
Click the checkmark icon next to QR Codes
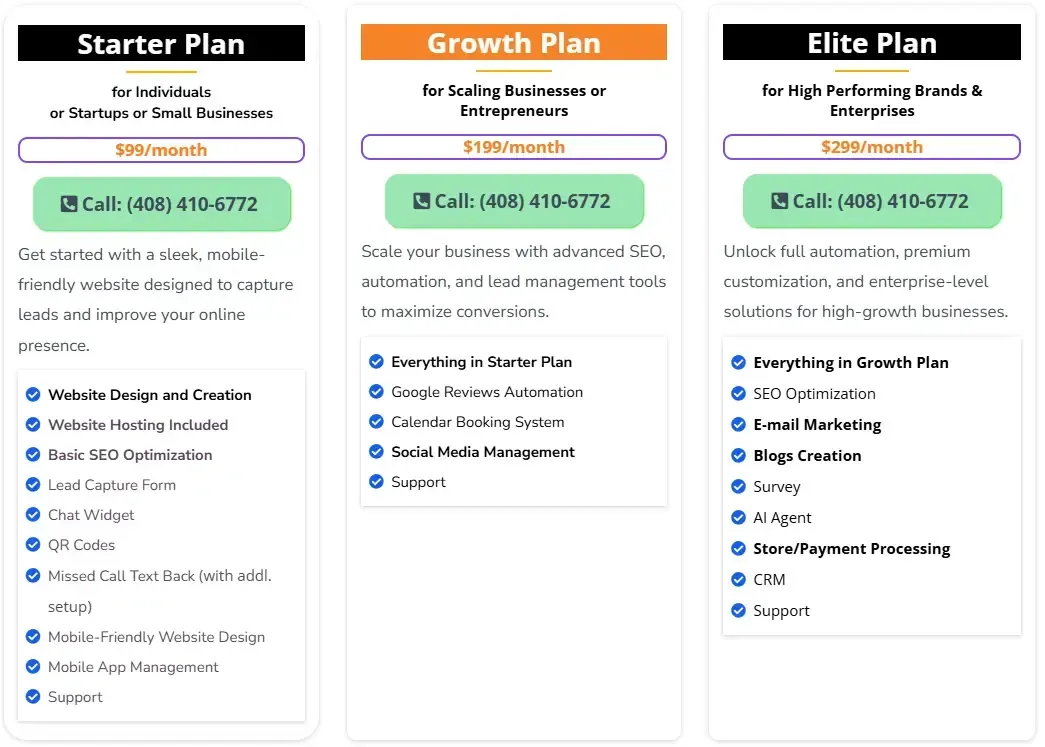pos(33,544)
